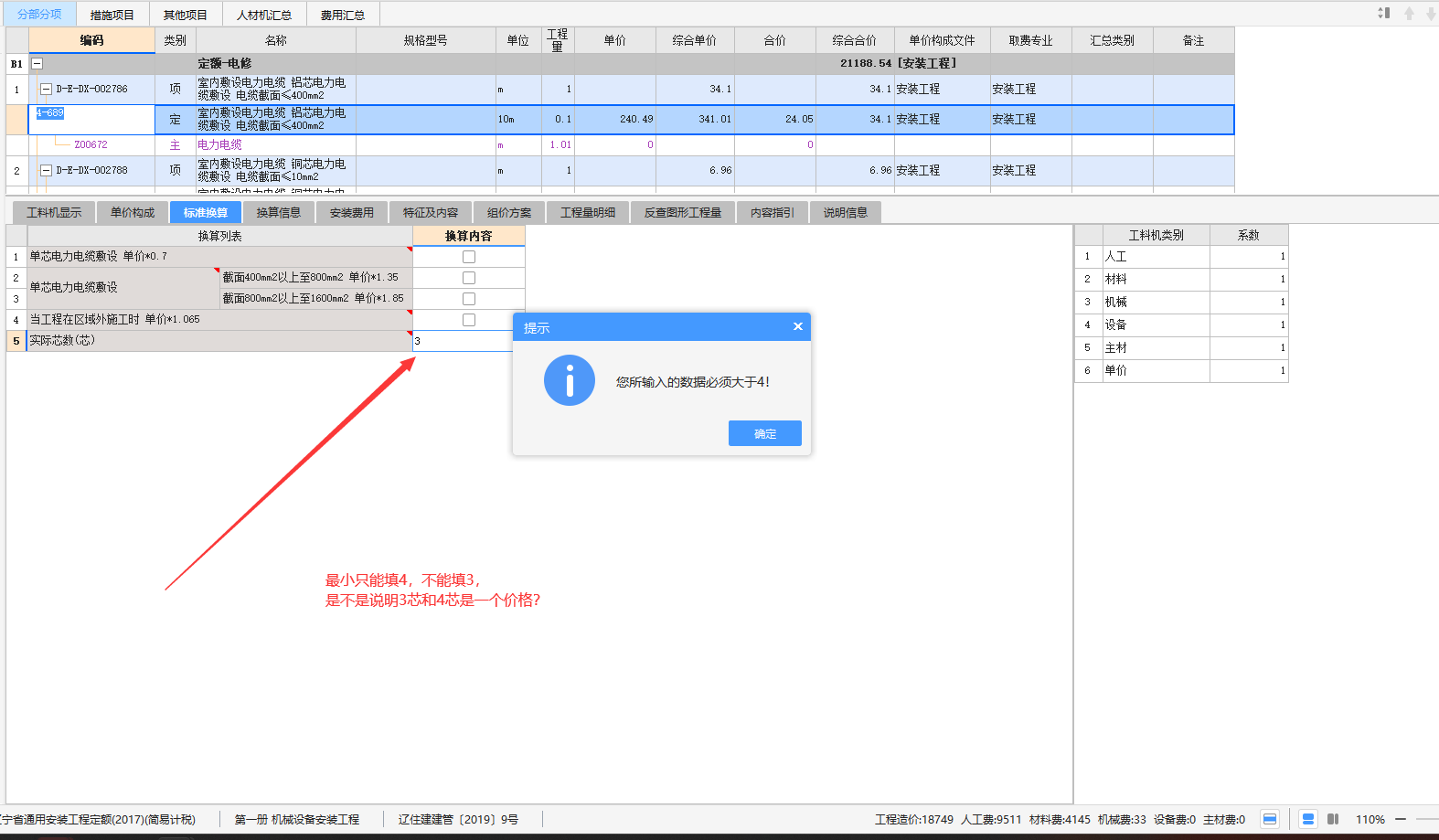The height and width of the screenshot is (840, 1439).
Task: Click the 材料 coefficient row
Action: (1181, 280)
